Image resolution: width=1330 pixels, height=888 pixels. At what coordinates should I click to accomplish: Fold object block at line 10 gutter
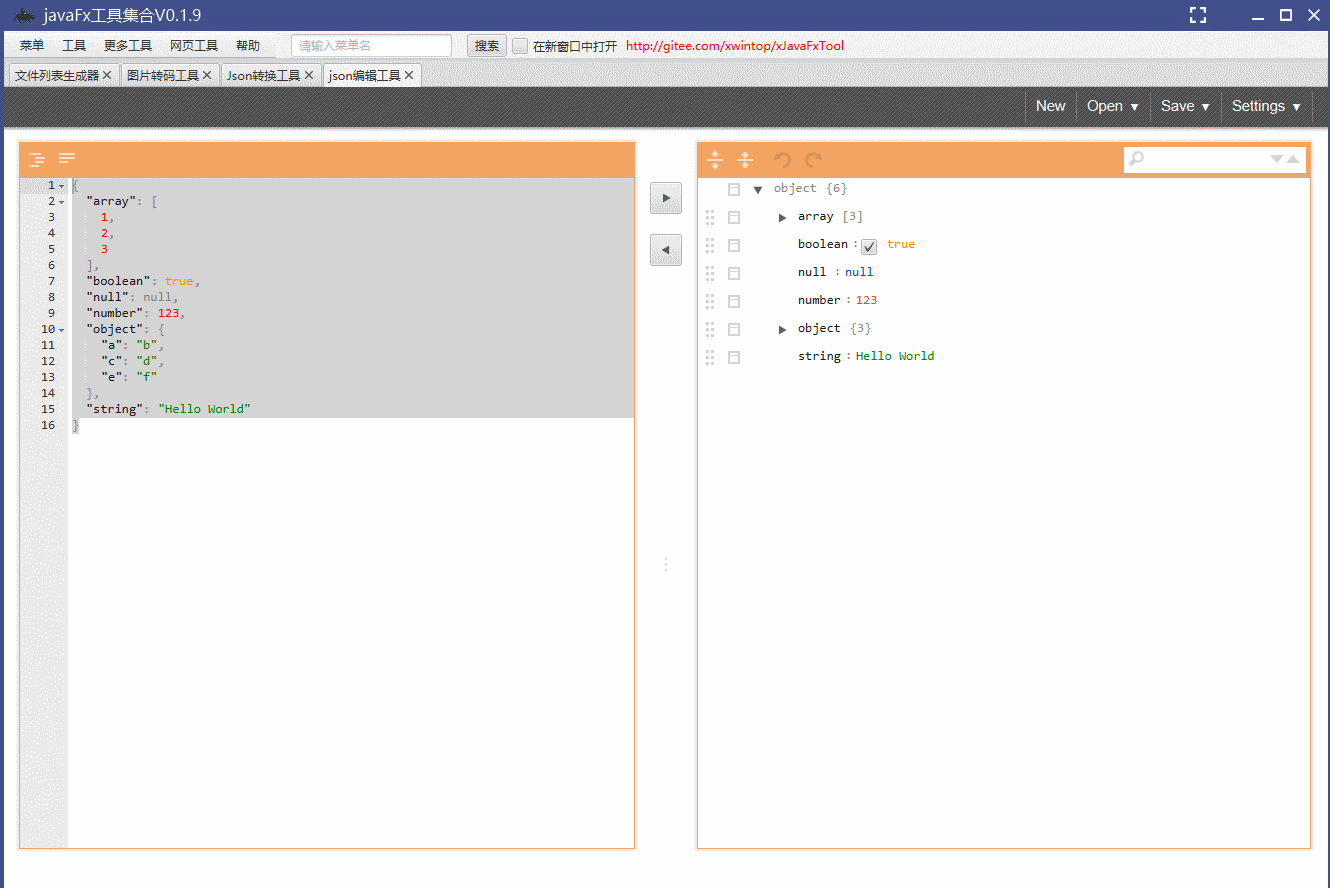point(62,330)
